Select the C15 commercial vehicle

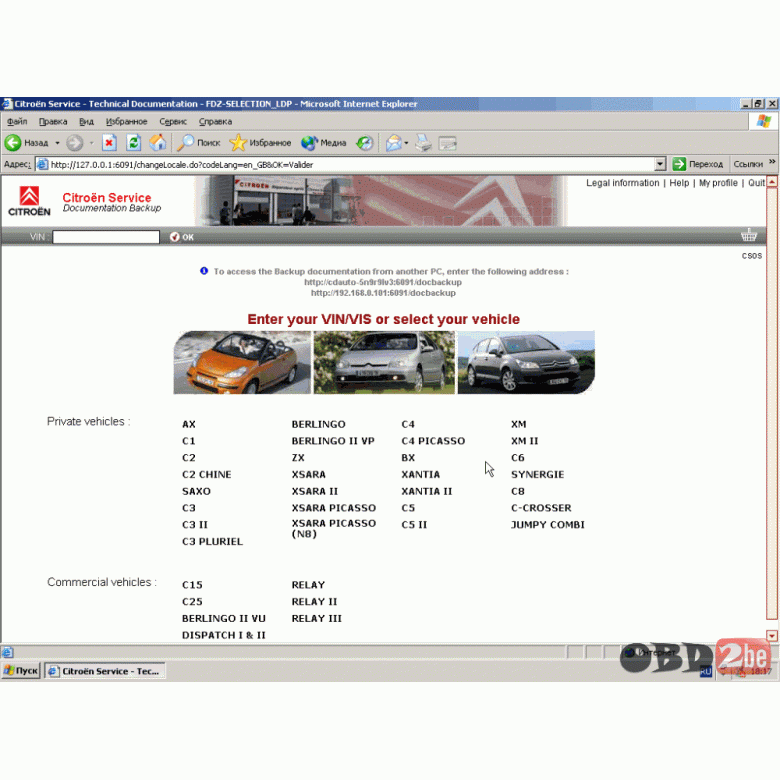[x=192, y=585]
